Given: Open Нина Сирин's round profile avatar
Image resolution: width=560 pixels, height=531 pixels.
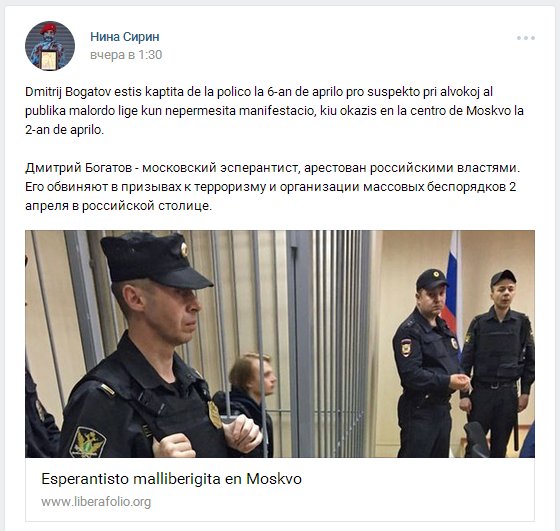Looking at the screenshot, I should pyautogui.click(x=50, y=46).
